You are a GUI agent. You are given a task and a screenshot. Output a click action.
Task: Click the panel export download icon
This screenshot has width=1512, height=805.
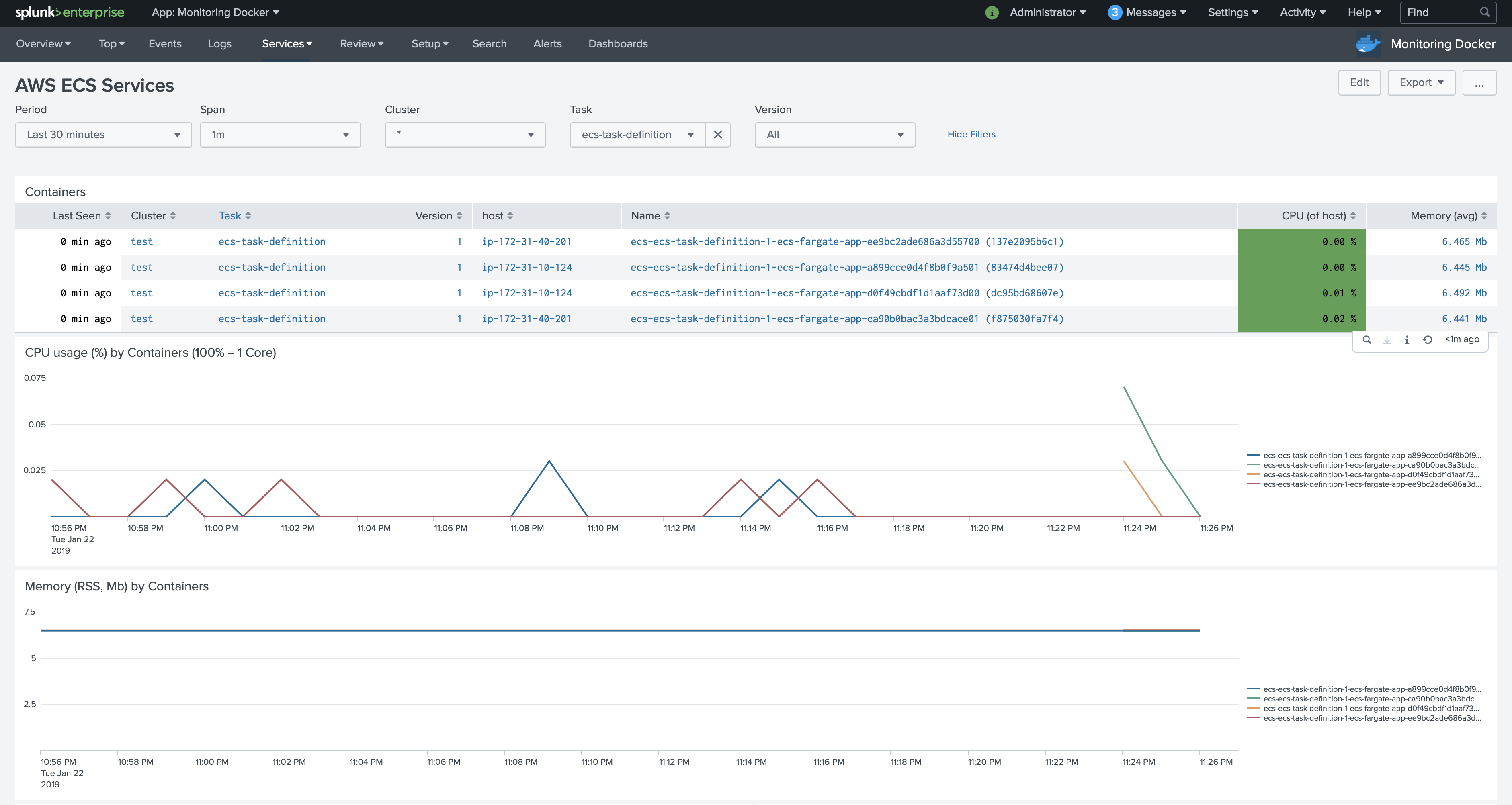click(1387, 340)
